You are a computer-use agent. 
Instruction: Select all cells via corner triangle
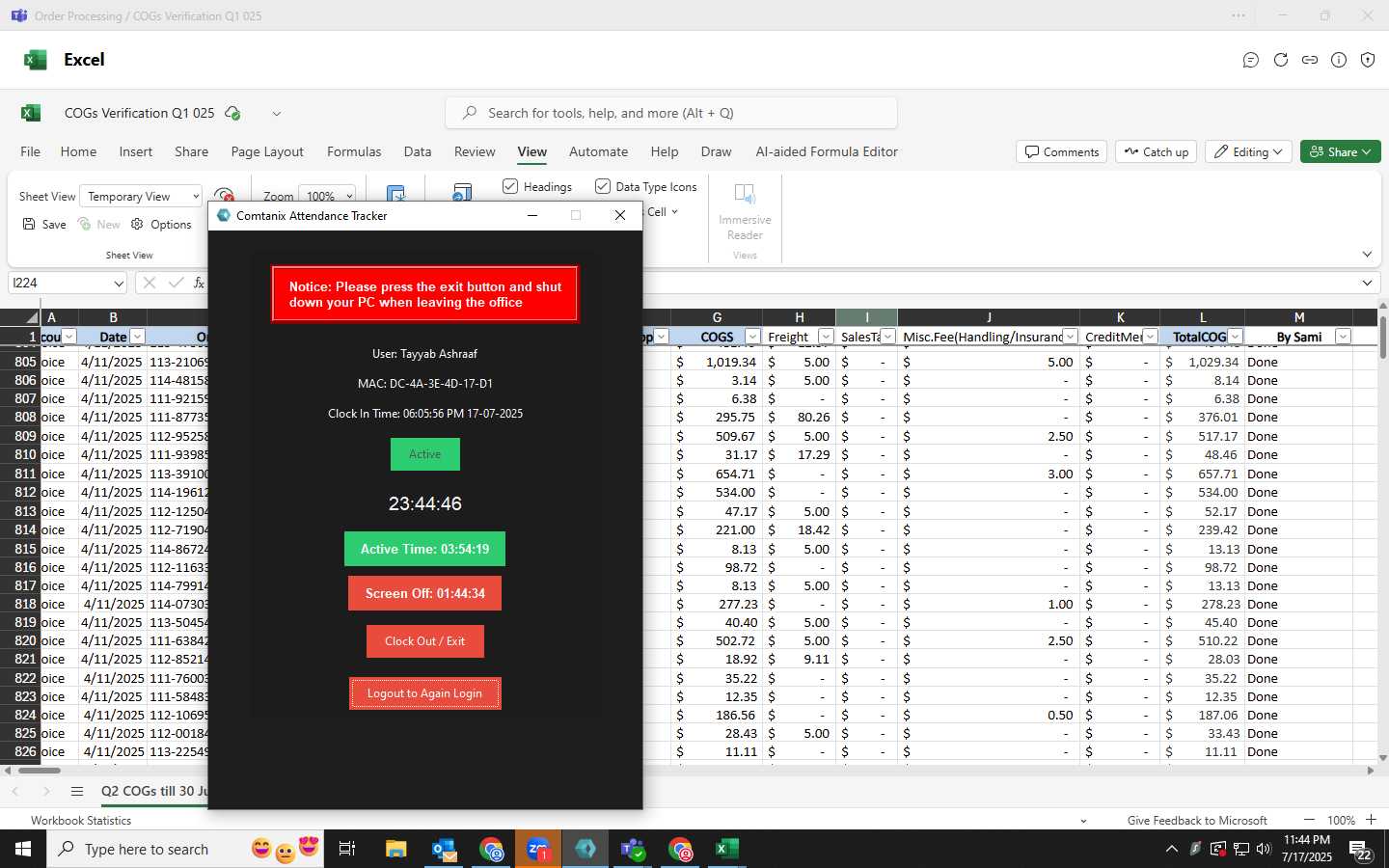(x=32, y=317)
